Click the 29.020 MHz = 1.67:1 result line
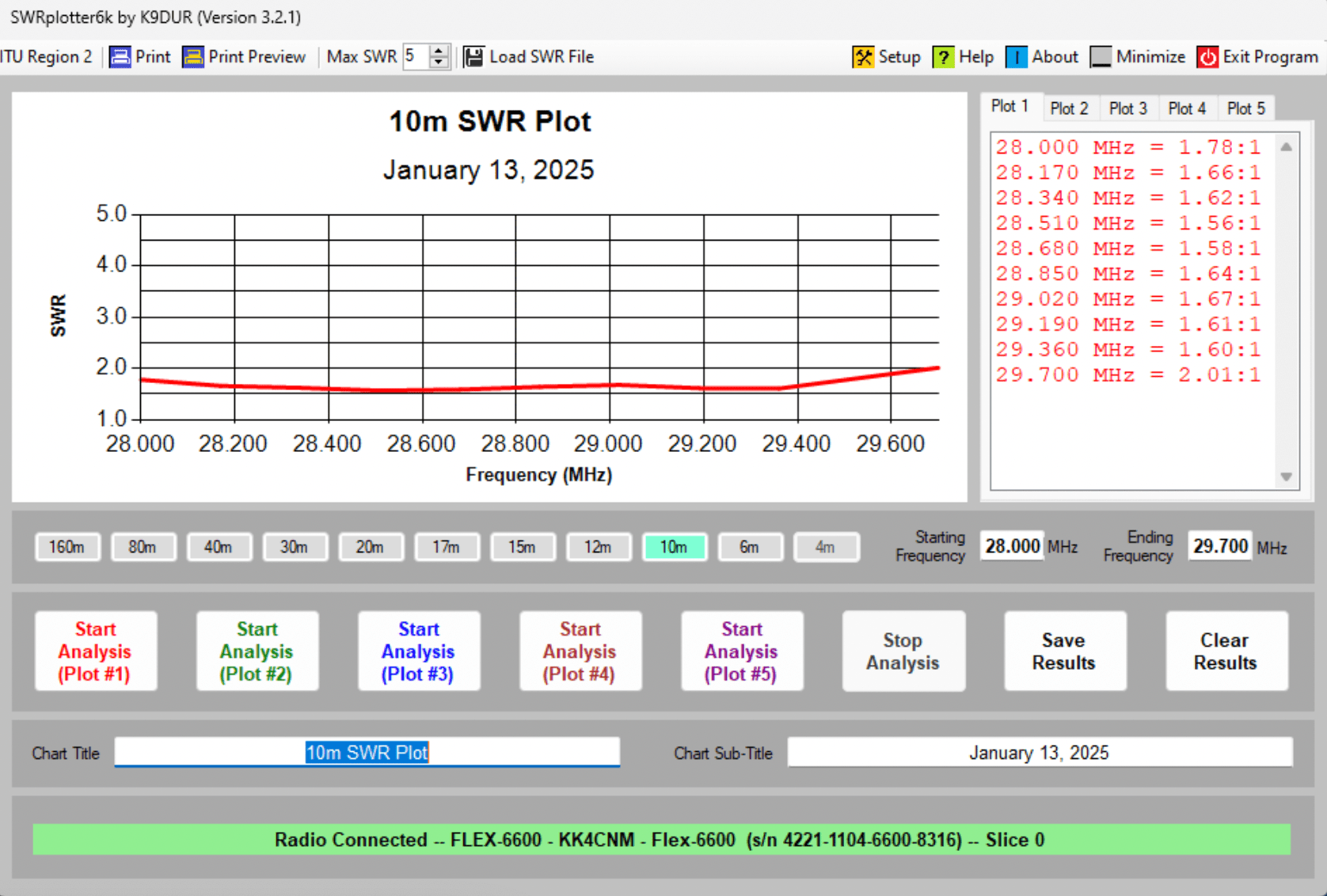1327x896 pixels. 1128,299
